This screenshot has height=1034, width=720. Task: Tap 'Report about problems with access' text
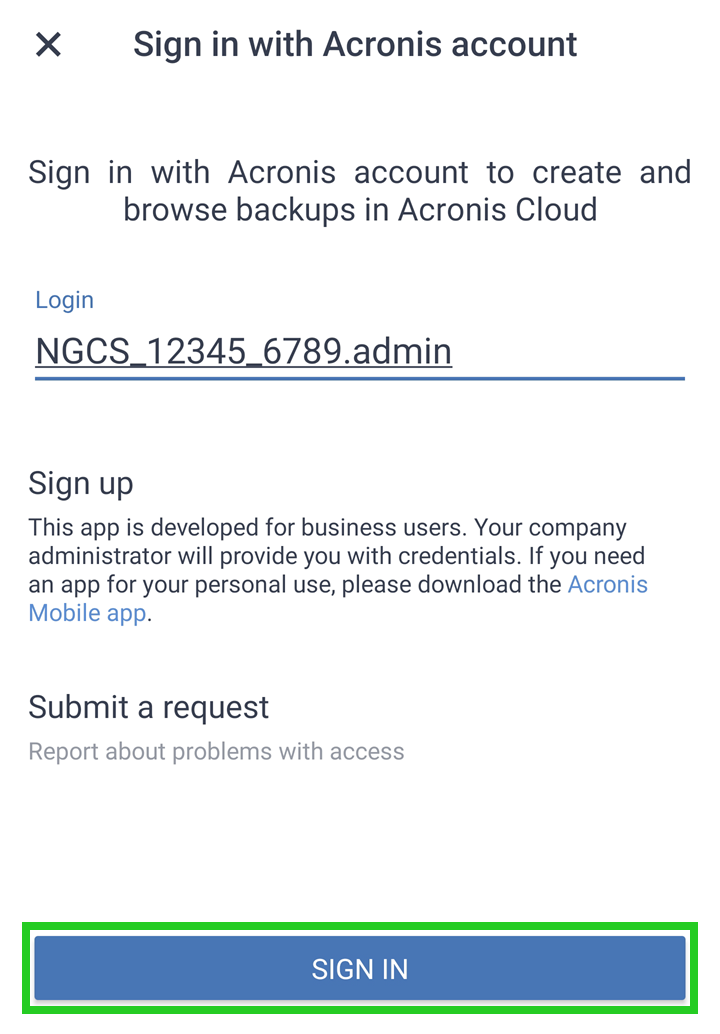[x=216, y=752]
